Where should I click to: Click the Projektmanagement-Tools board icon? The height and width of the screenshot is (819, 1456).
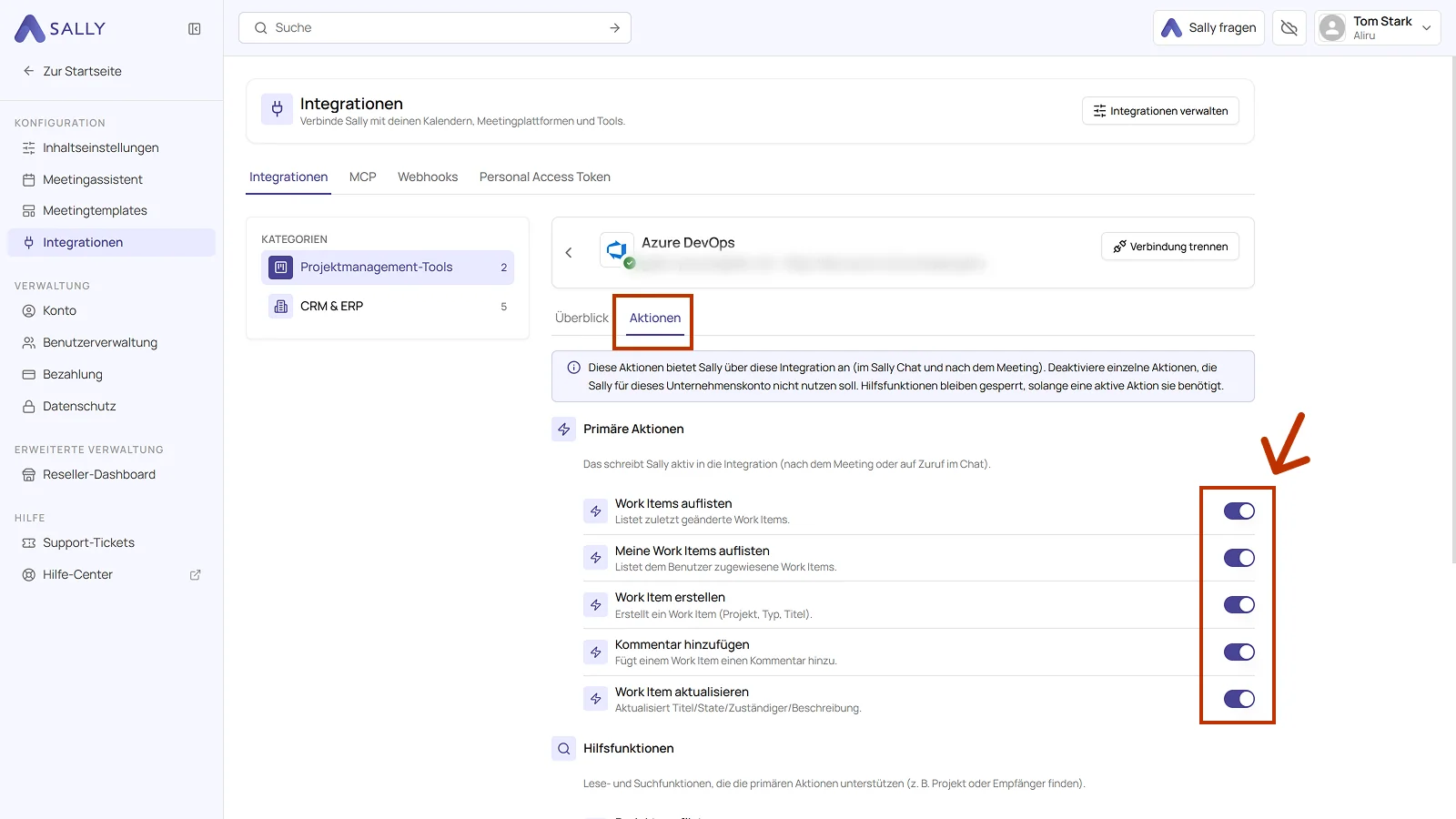[281, 268]
